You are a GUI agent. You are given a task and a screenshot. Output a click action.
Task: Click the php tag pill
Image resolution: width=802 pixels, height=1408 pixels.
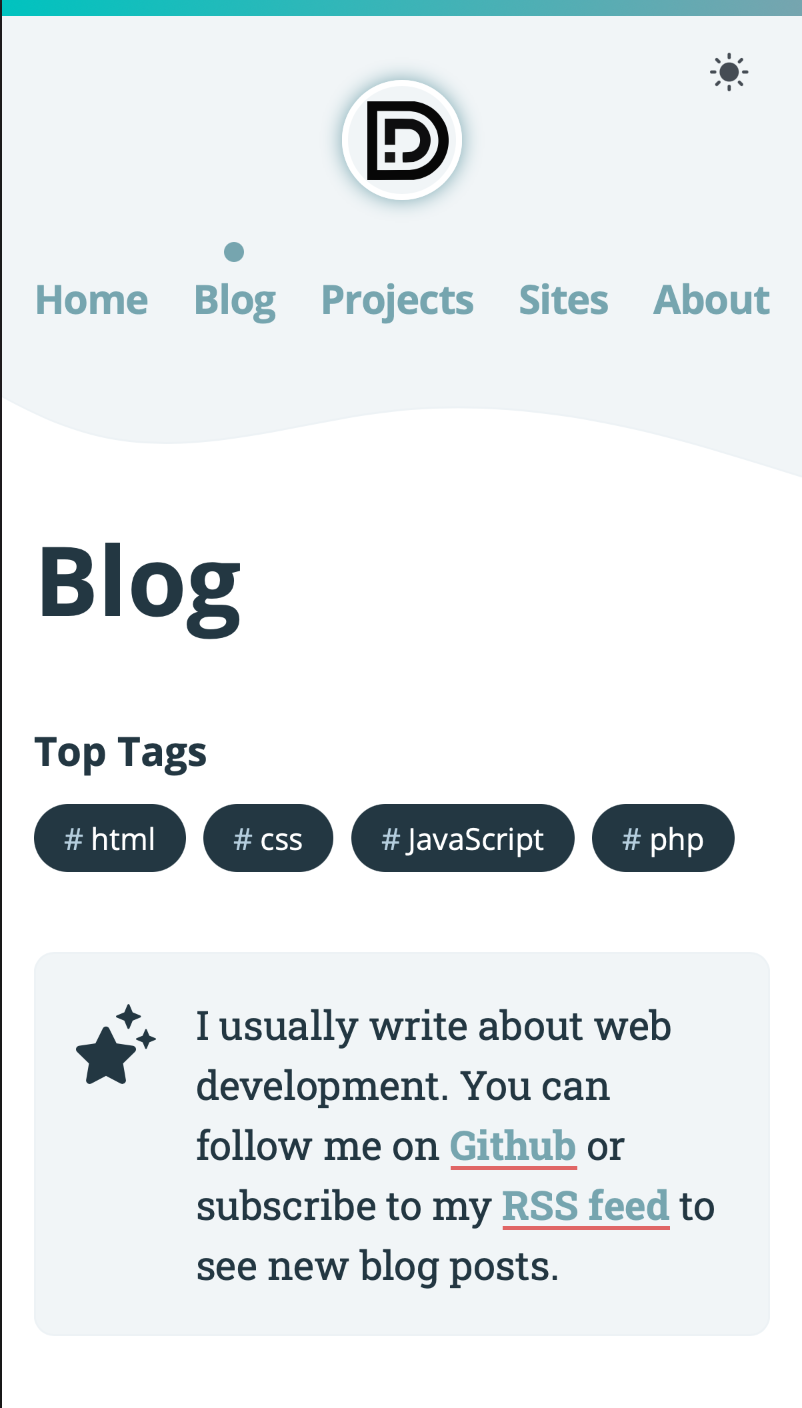[663, 838]
